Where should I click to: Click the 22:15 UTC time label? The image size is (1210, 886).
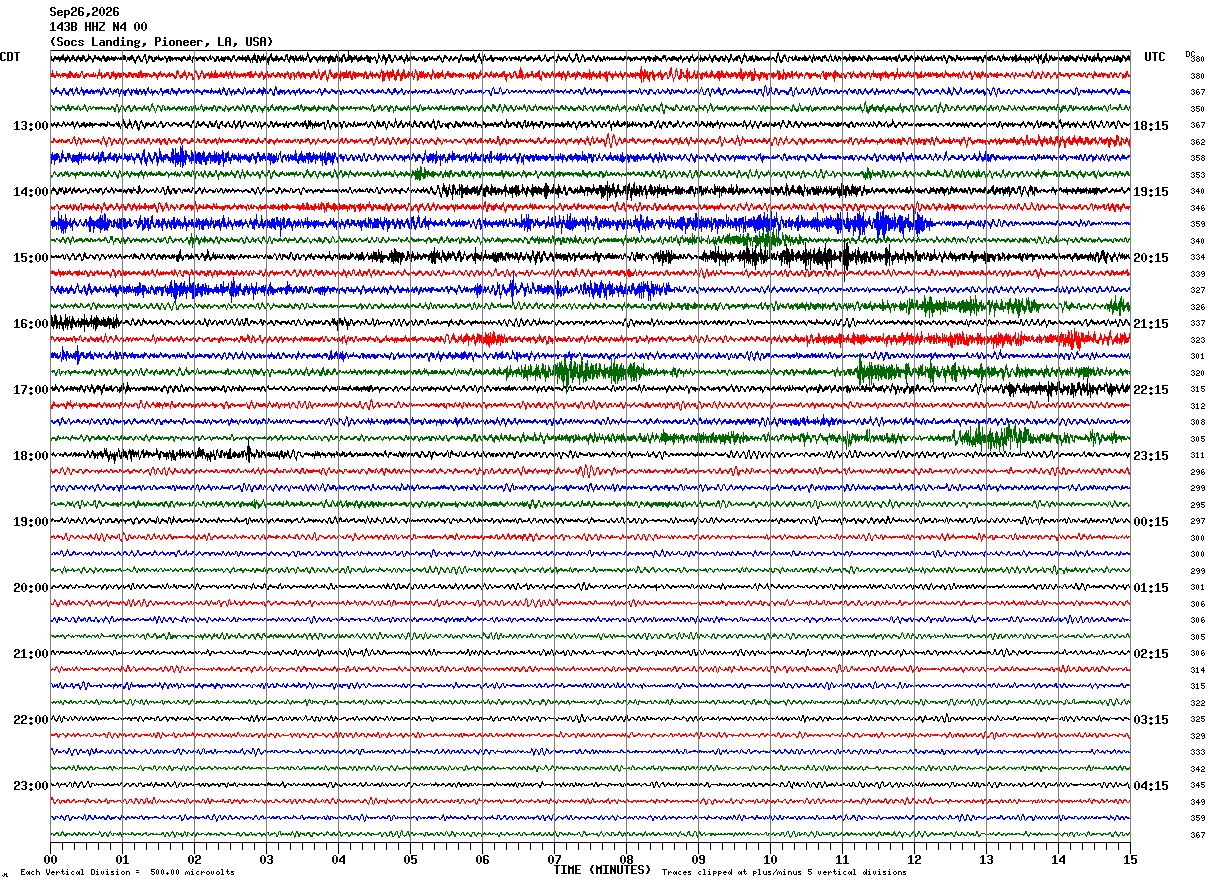click(1151, 390)
